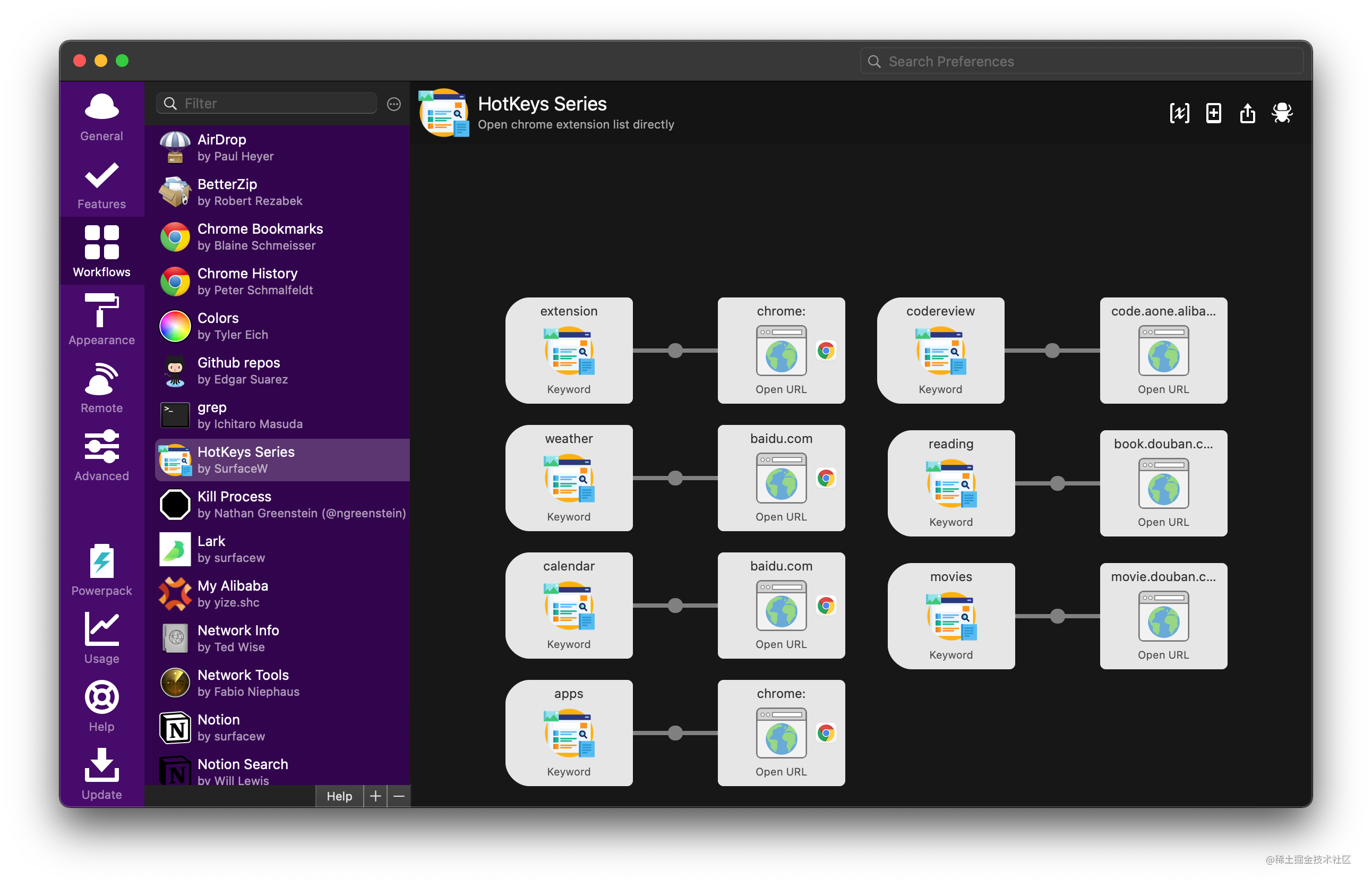Screen dimensions: 1372x886
Task: Select the chrome: Open URL node beside extension
Action: [781, 351]
